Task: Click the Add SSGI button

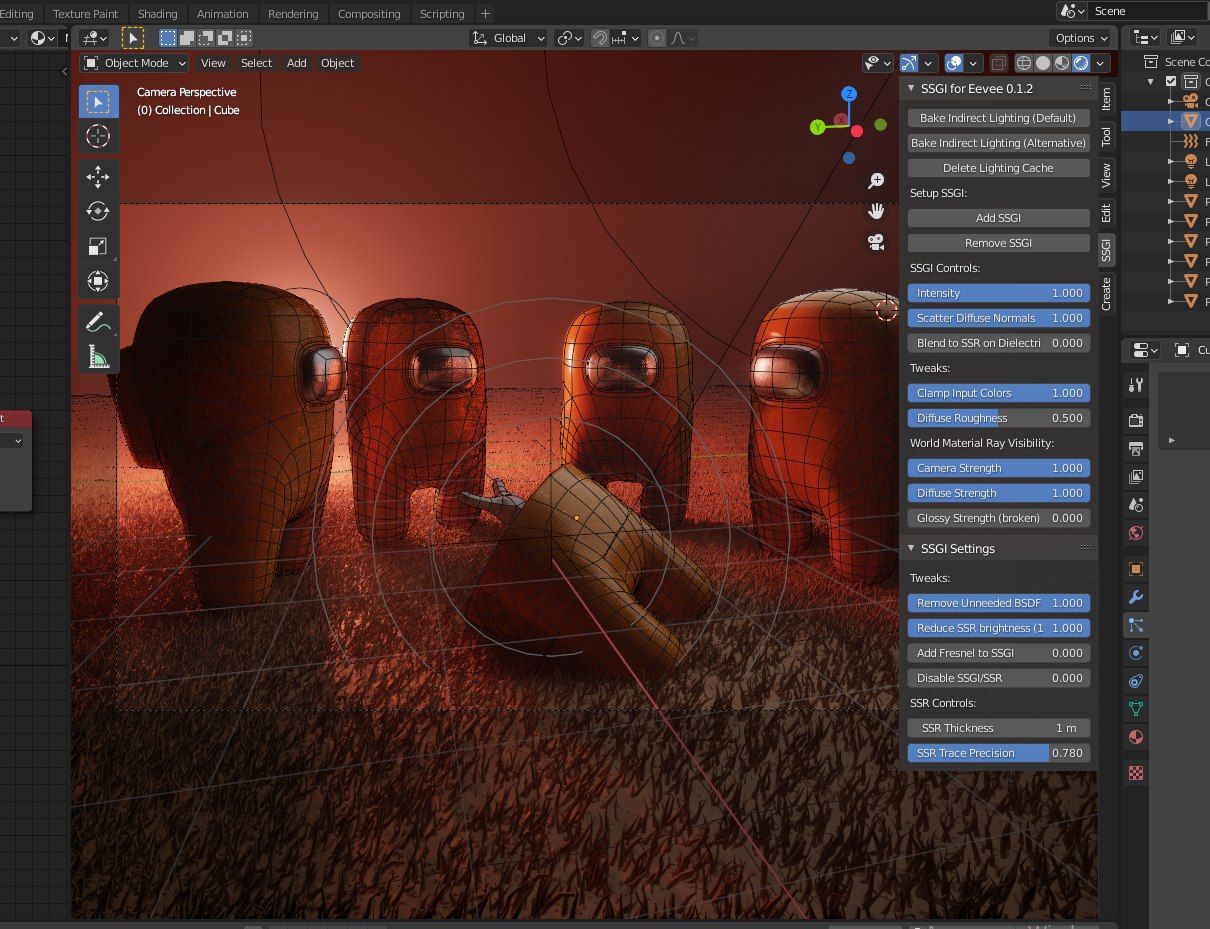Action: coord(998,218)
